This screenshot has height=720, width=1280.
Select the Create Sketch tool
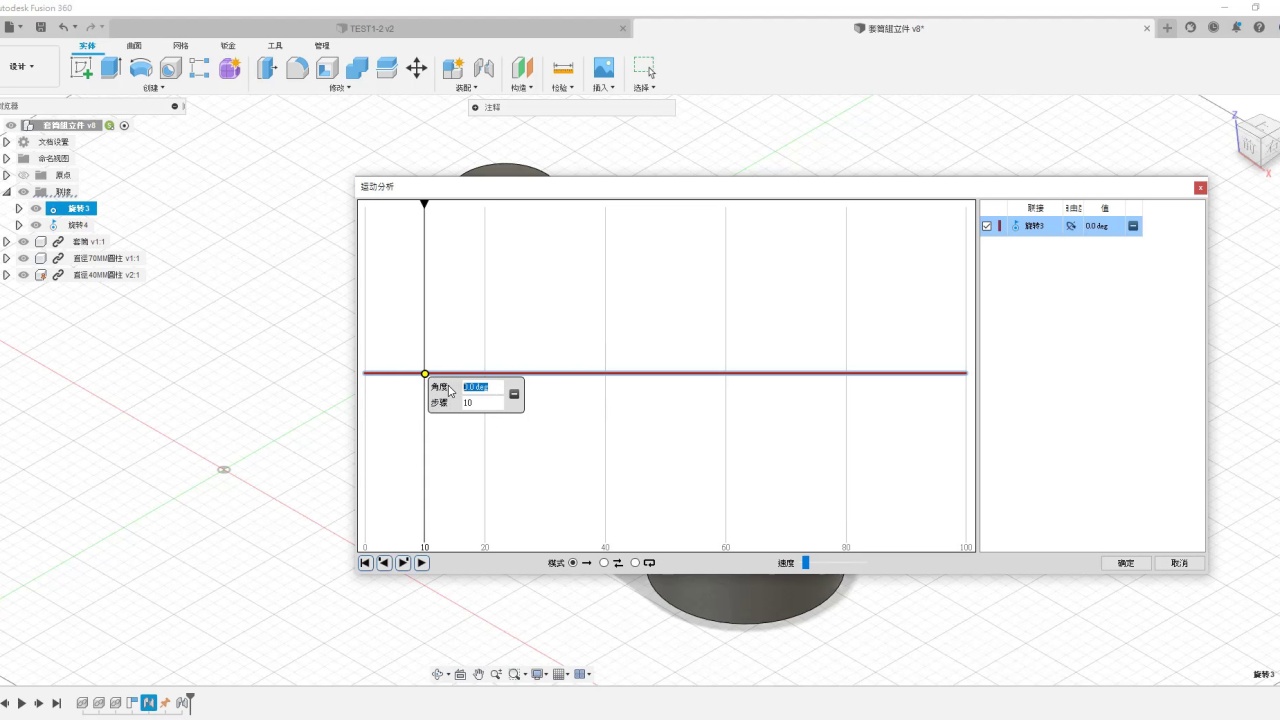pos(82,68)
